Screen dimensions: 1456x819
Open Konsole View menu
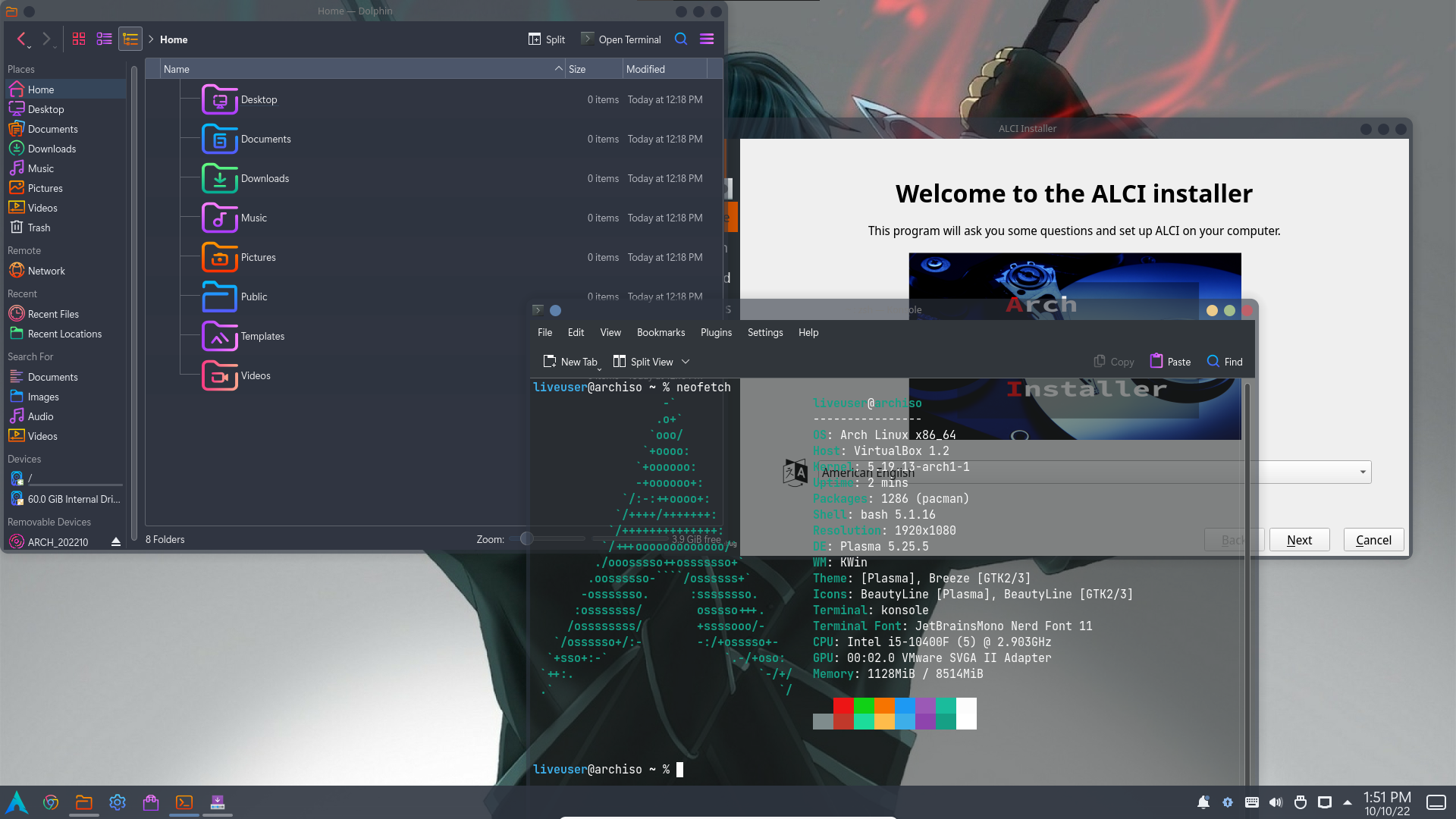[x=610, y=332]
